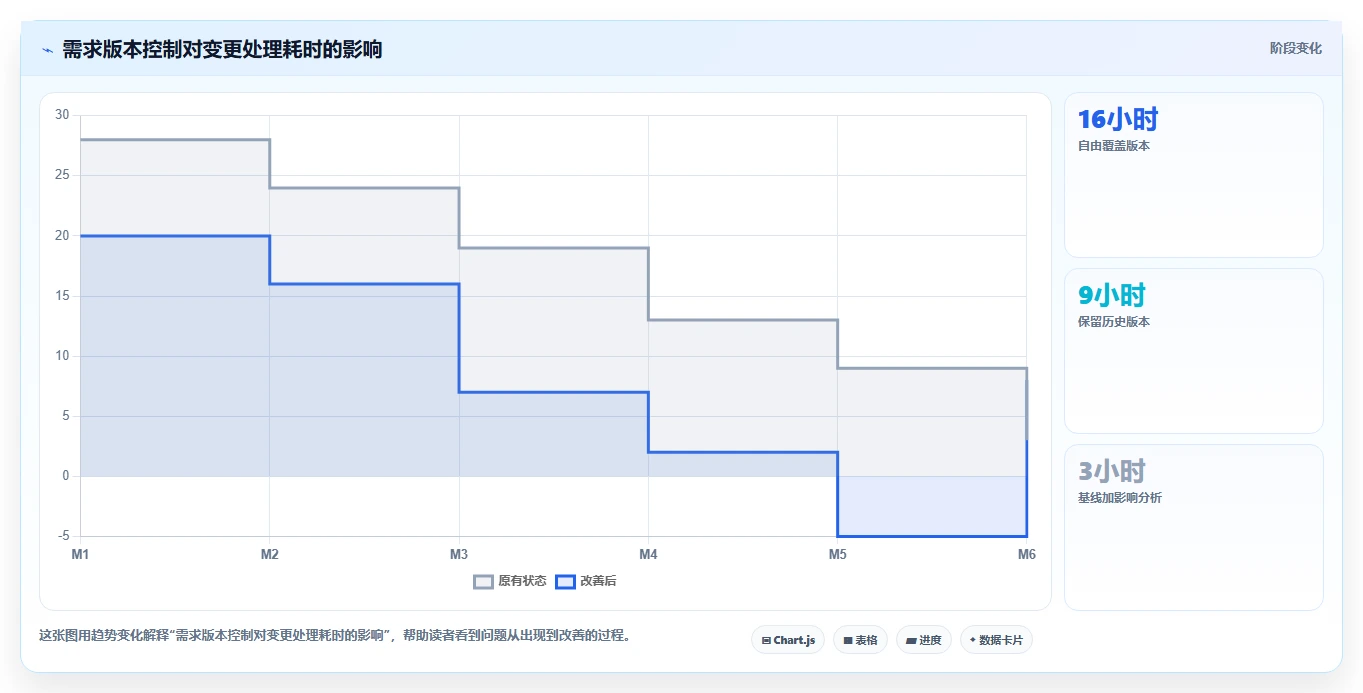Select the Chart.js tag chip

tap(788, 640)
